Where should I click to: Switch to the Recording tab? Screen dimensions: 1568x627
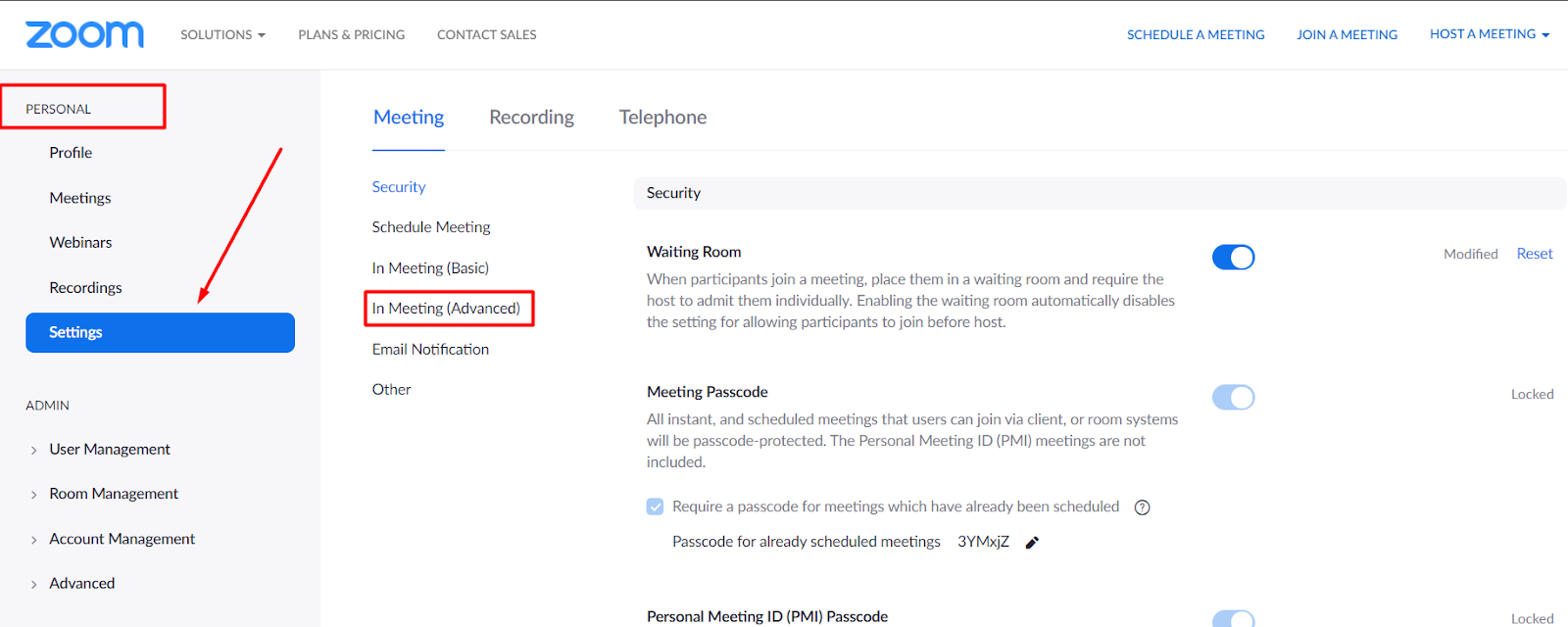pos(532,118)
